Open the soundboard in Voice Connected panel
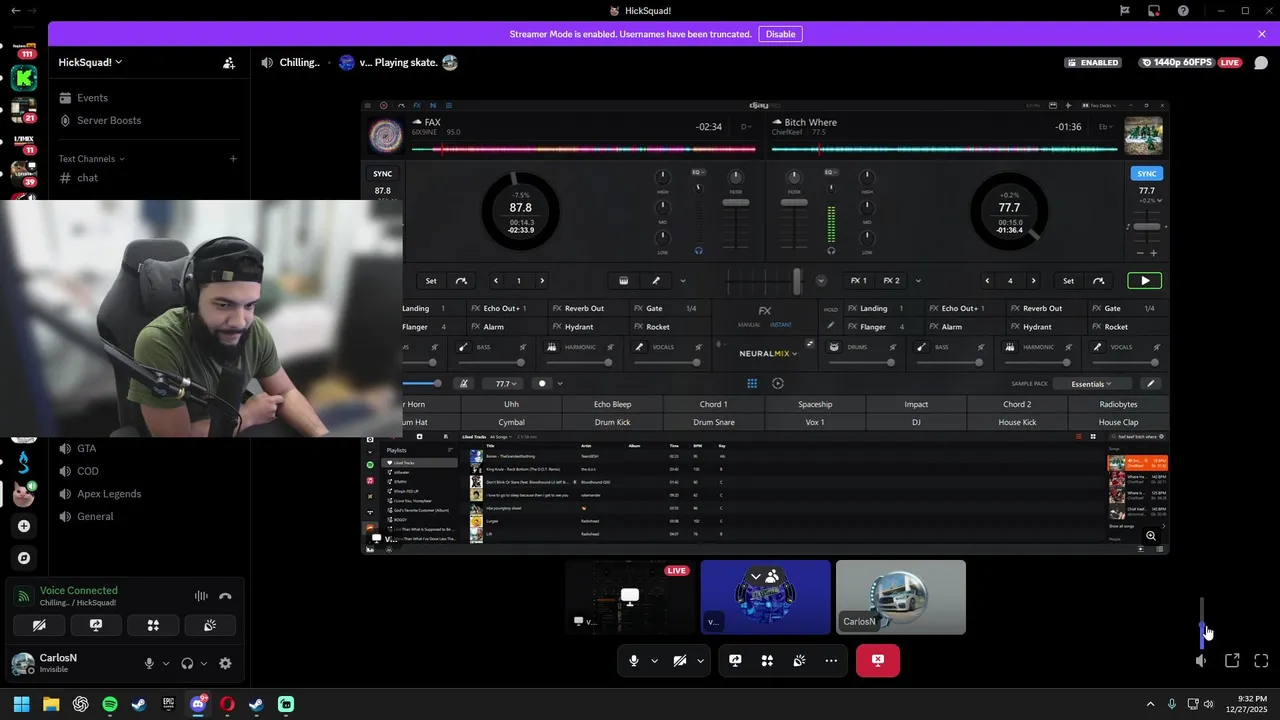1280x720 pixels. 210,625
